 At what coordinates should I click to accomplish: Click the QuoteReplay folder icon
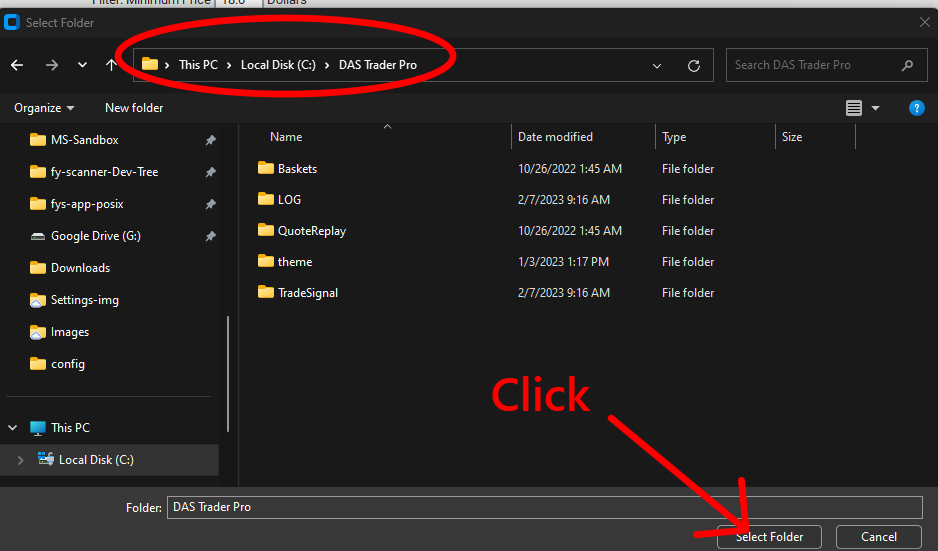266,230
